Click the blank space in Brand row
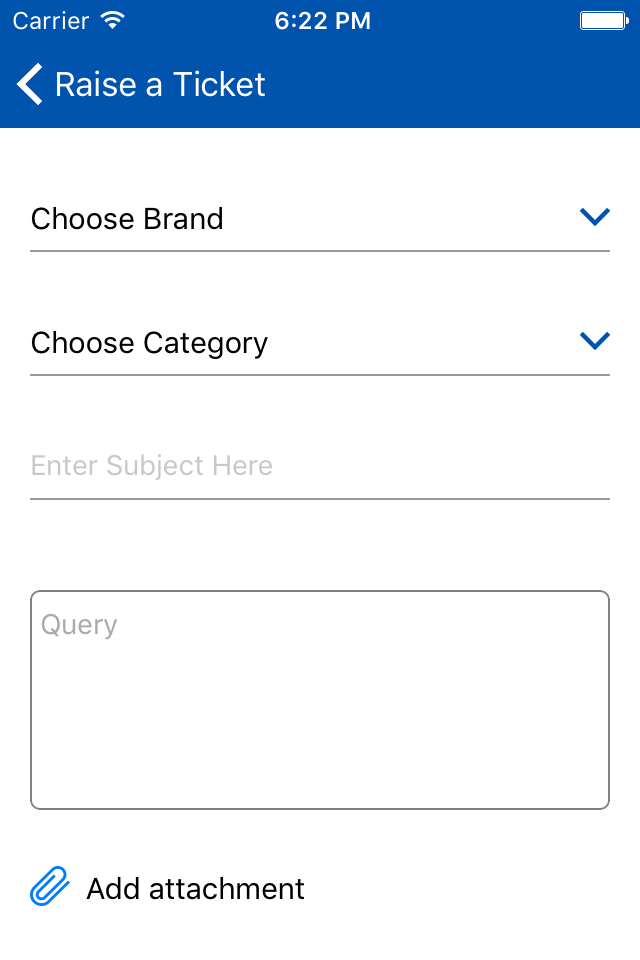640x960 pixels. pyautogui.click(x=401, y=219)
